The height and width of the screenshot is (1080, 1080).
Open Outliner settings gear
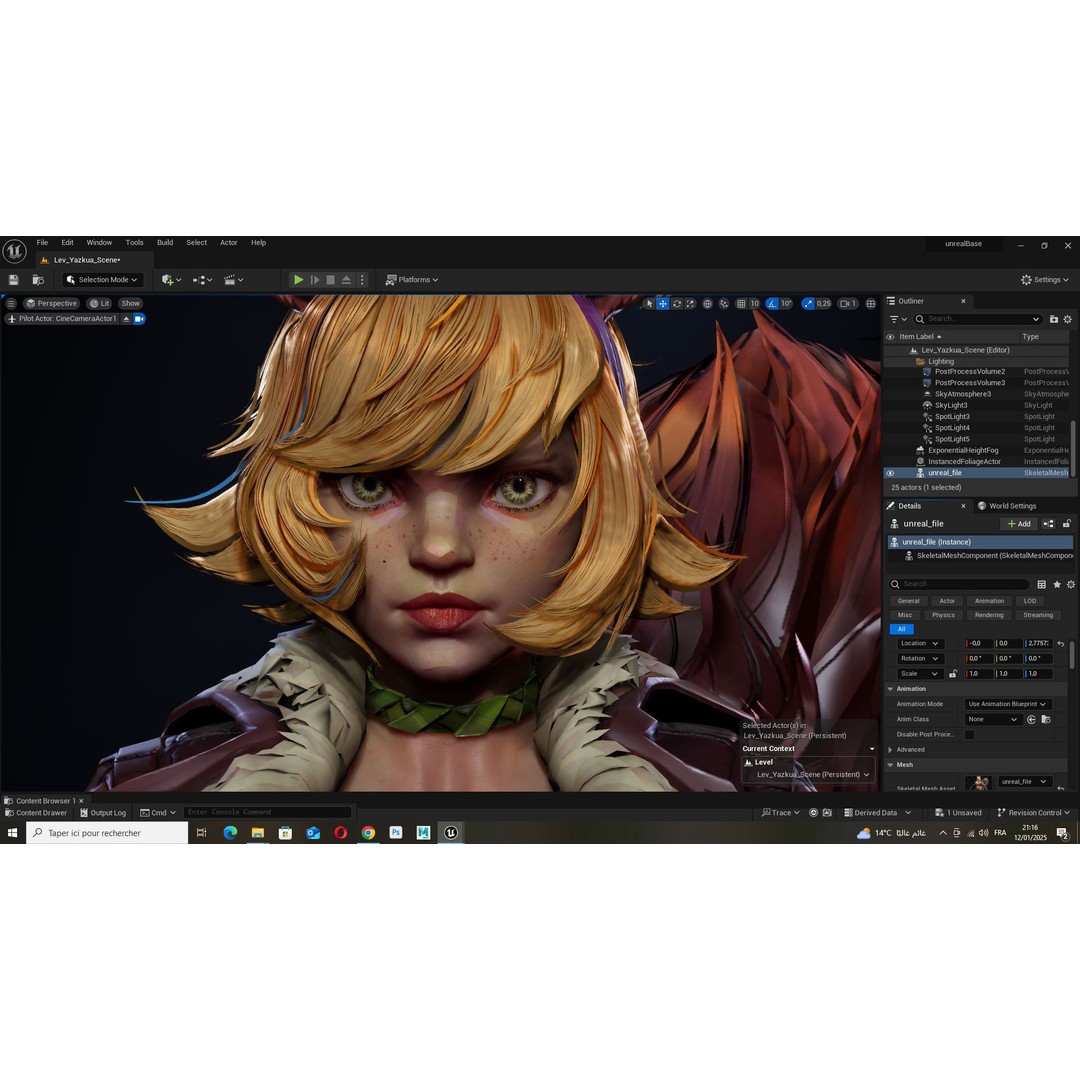coord(1068,319)
